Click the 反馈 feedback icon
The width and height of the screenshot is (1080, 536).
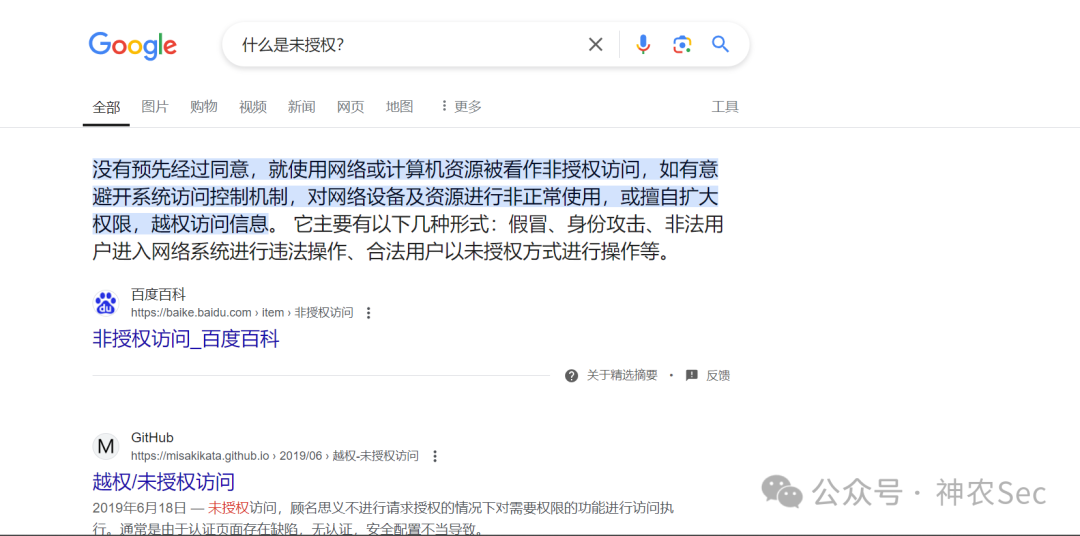pyautogui.click(x=692, y=375)
